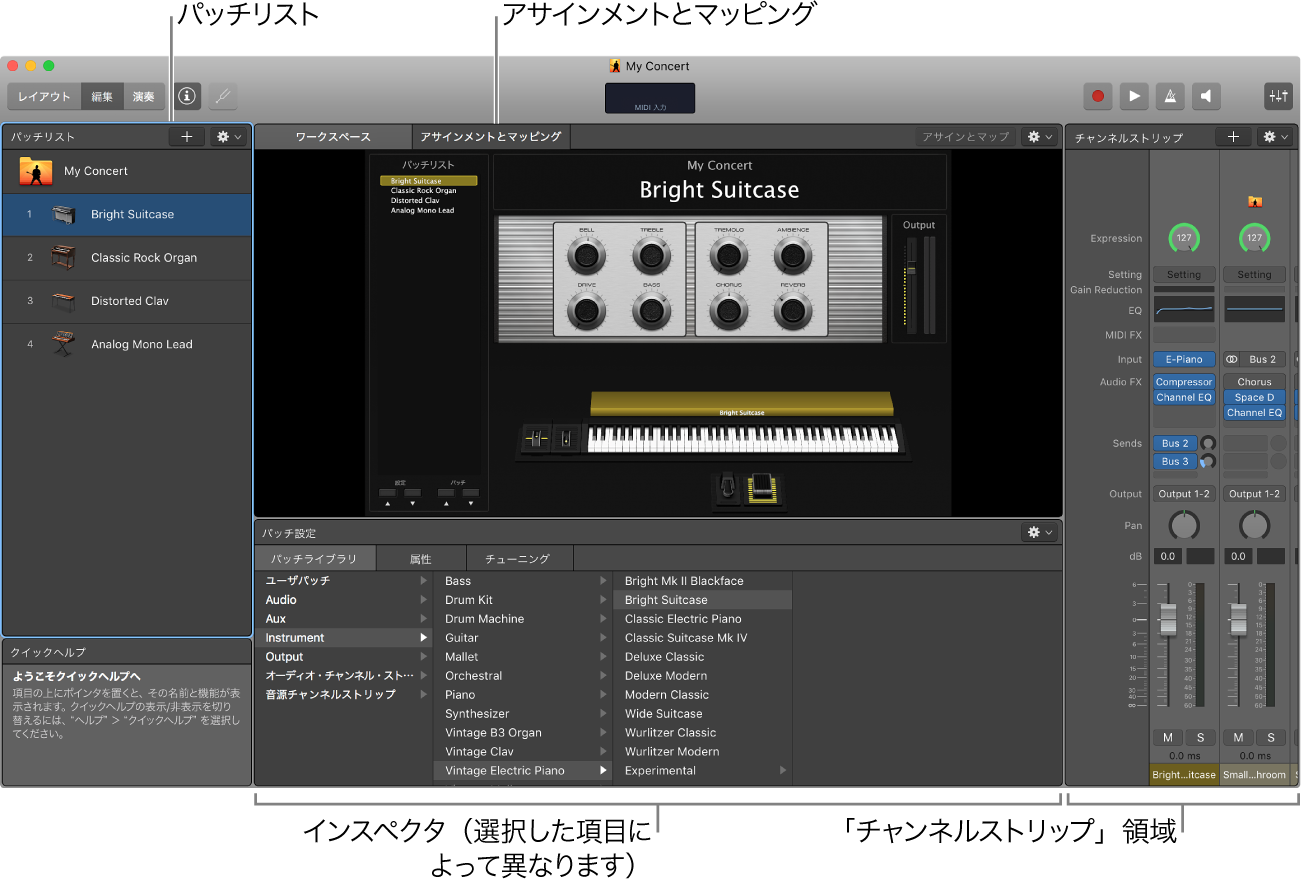Select the My Concert folder icon
Image resolution: width=1303 pixels, height=888 pixels.
(x=36, y=171)
